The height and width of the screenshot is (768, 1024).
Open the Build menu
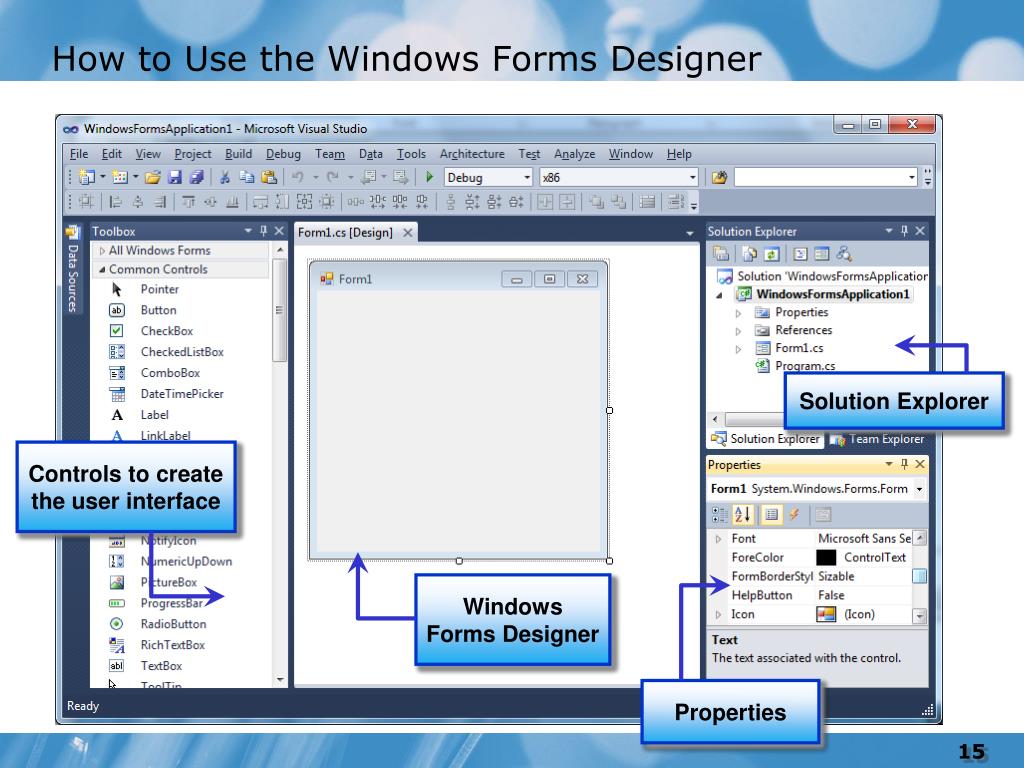click(x=238, y=154)
